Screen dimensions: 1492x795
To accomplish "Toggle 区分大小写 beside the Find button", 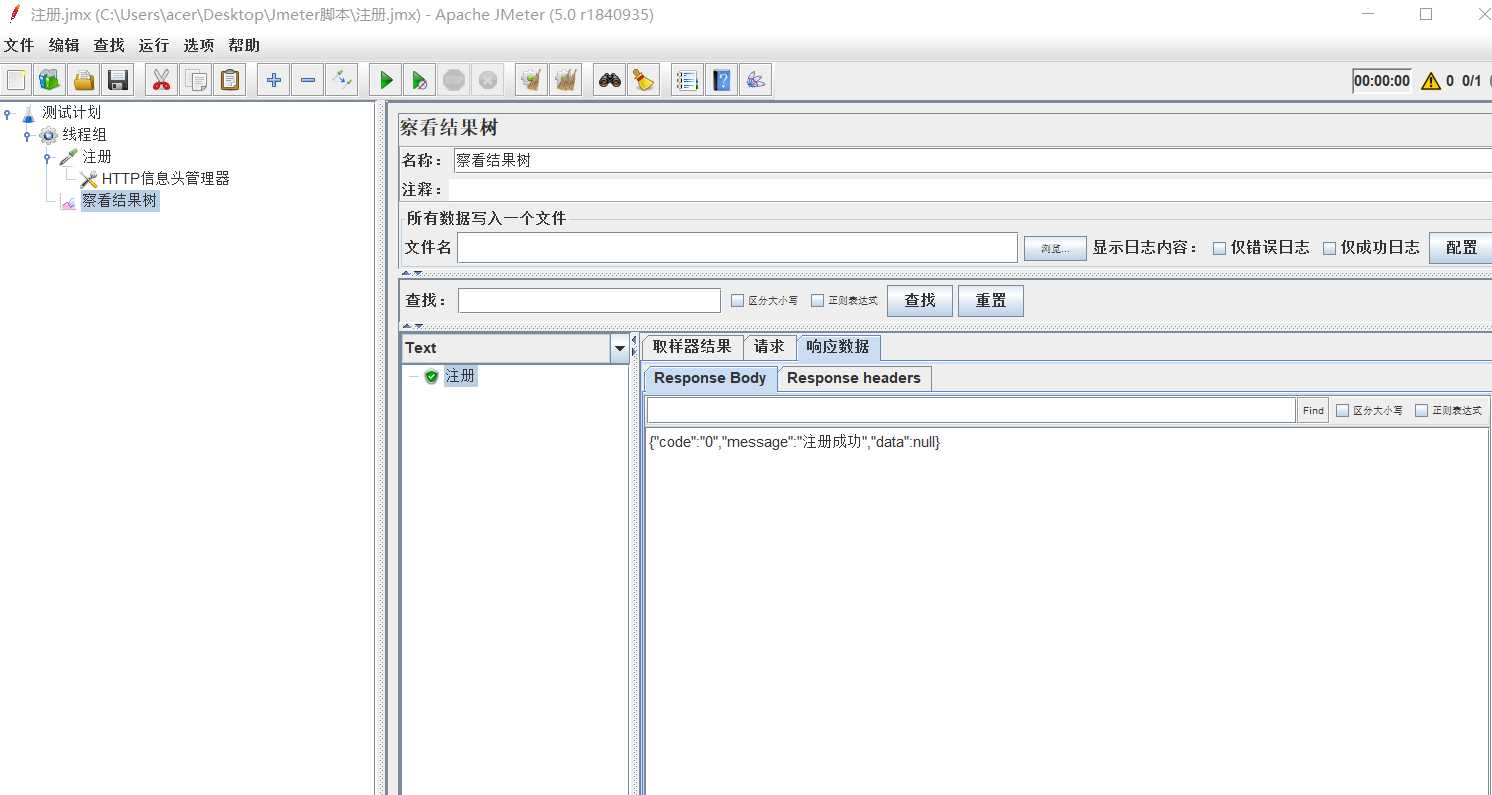I will [1343, 410].
